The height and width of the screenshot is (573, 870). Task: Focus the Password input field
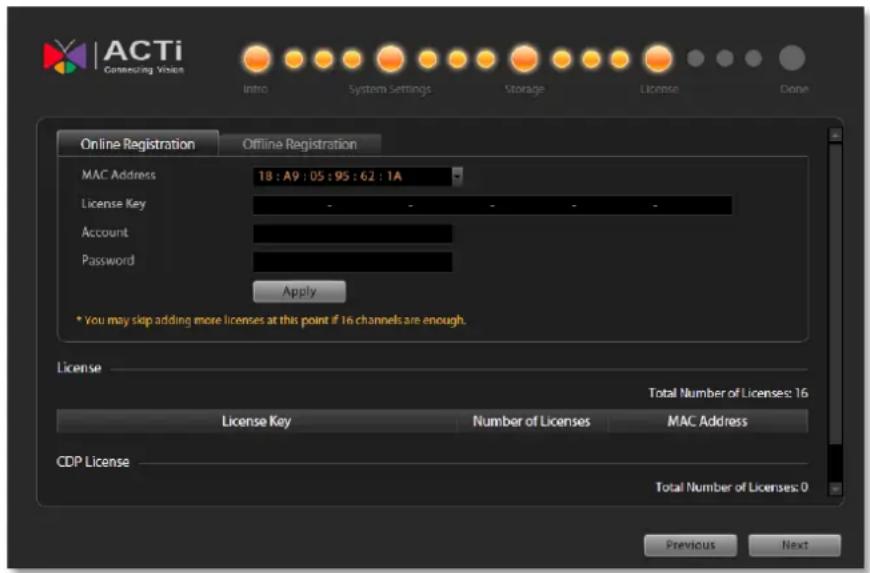[x=352, y=262]
